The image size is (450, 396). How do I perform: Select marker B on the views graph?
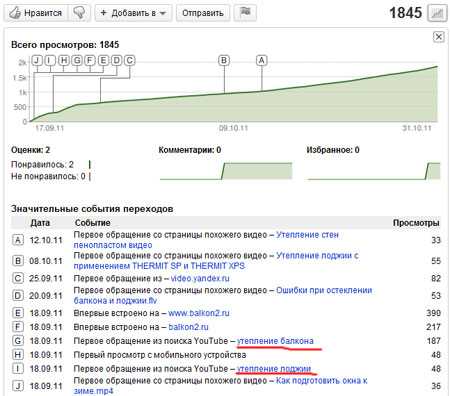(x=224, y=60)
